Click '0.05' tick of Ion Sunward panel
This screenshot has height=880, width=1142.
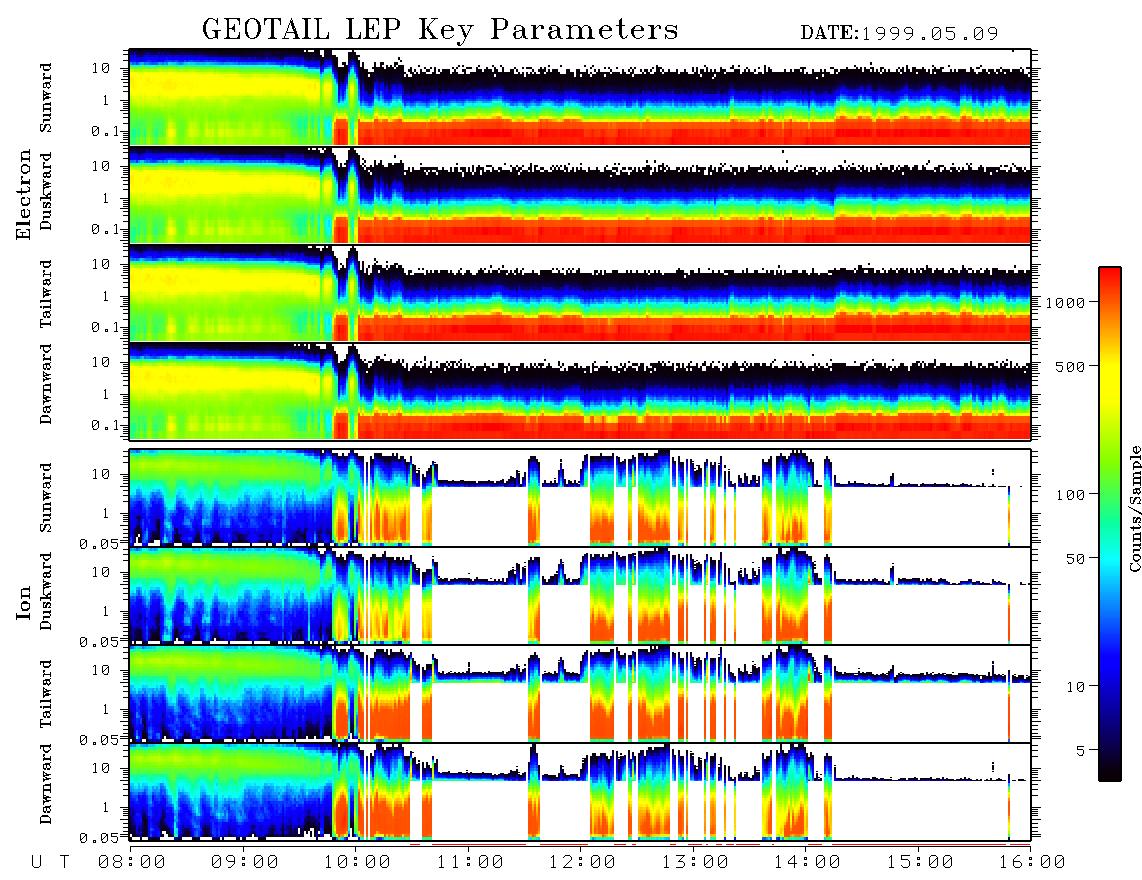coord(98,543)
